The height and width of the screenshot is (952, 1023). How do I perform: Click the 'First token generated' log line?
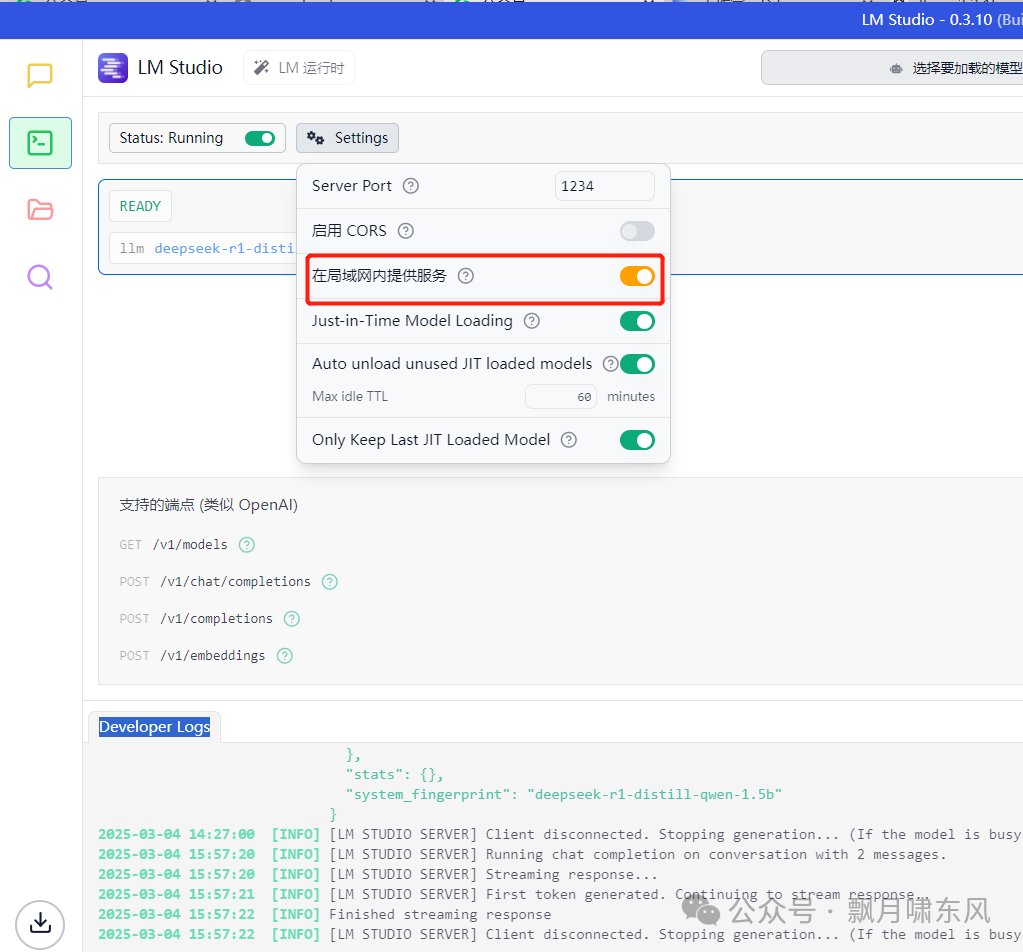pyautogui.click(x=513, y=895)
